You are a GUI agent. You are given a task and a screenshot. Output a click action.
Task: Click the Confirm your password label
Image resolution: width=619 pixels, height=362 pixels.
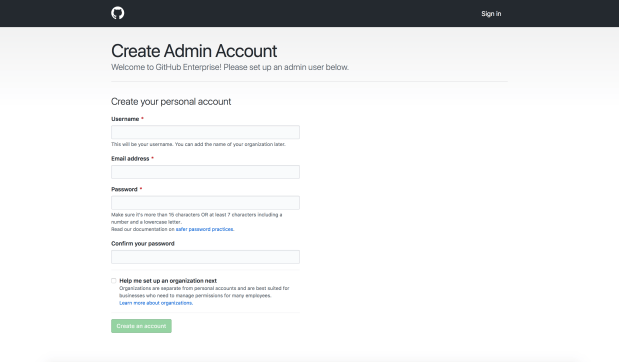coord(143,244)
